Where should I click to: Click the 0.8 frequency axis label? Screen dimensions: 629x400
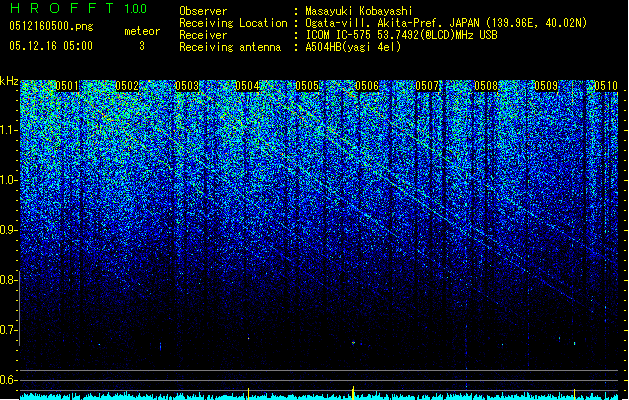(x=9, y=280)
